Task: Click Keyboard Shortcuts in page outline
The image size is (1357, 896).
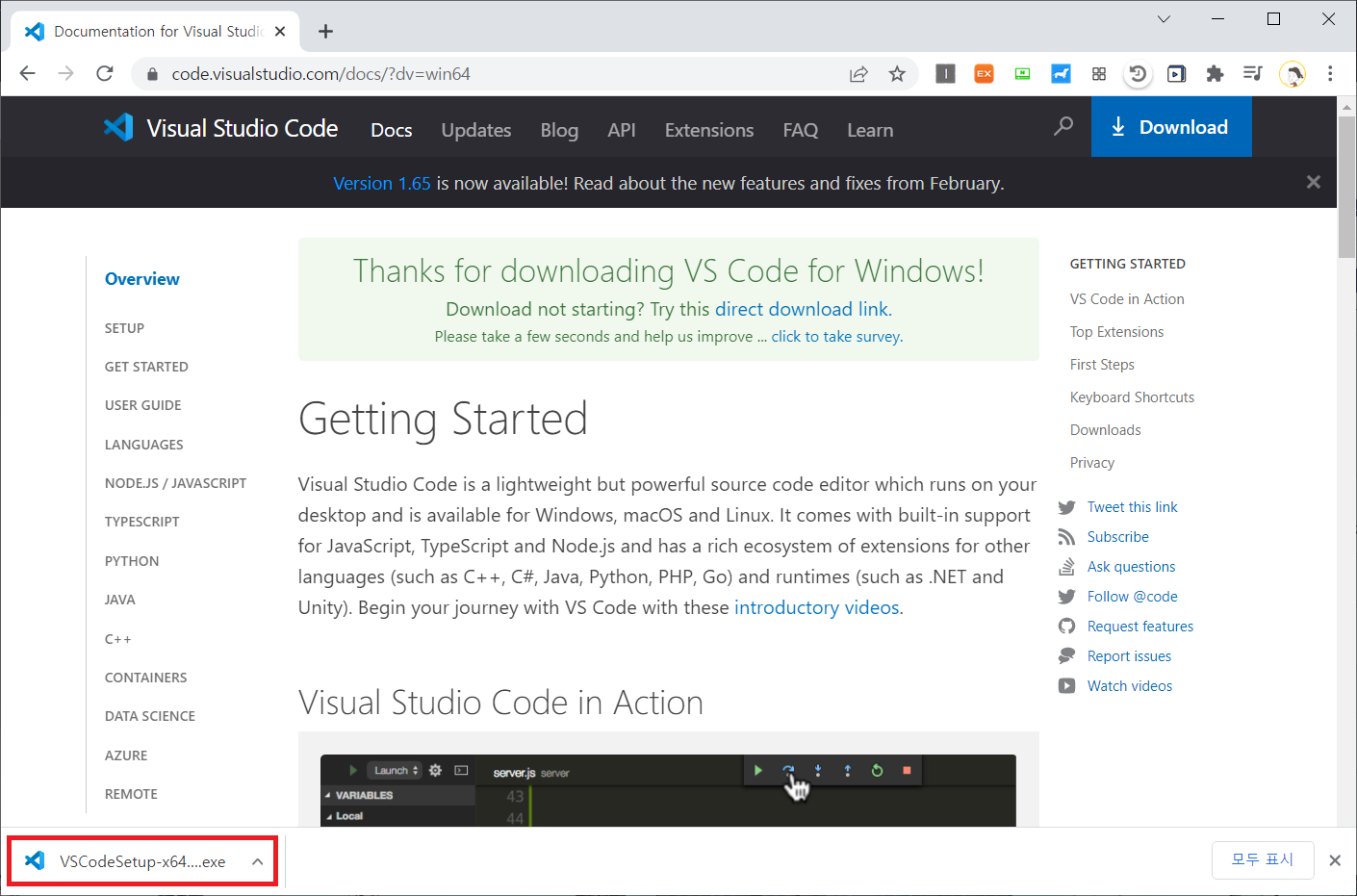Action: click(1132, 397)
